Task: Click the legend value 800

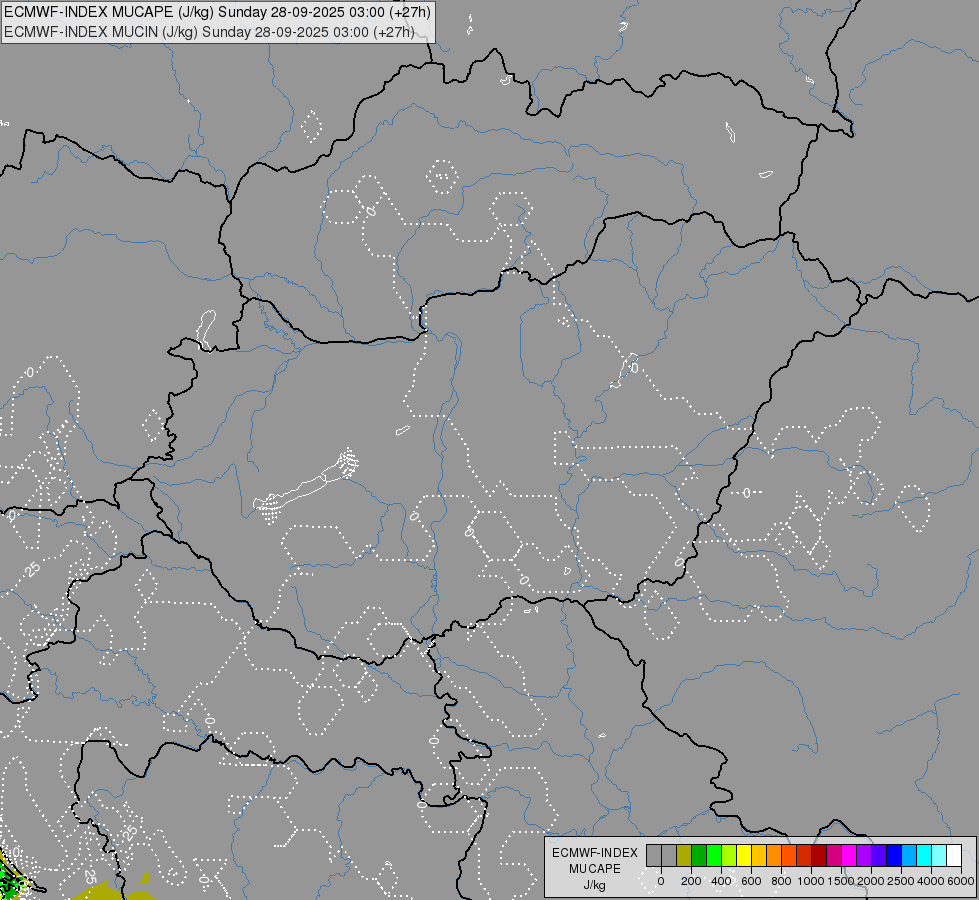Action: pos(781,881)
